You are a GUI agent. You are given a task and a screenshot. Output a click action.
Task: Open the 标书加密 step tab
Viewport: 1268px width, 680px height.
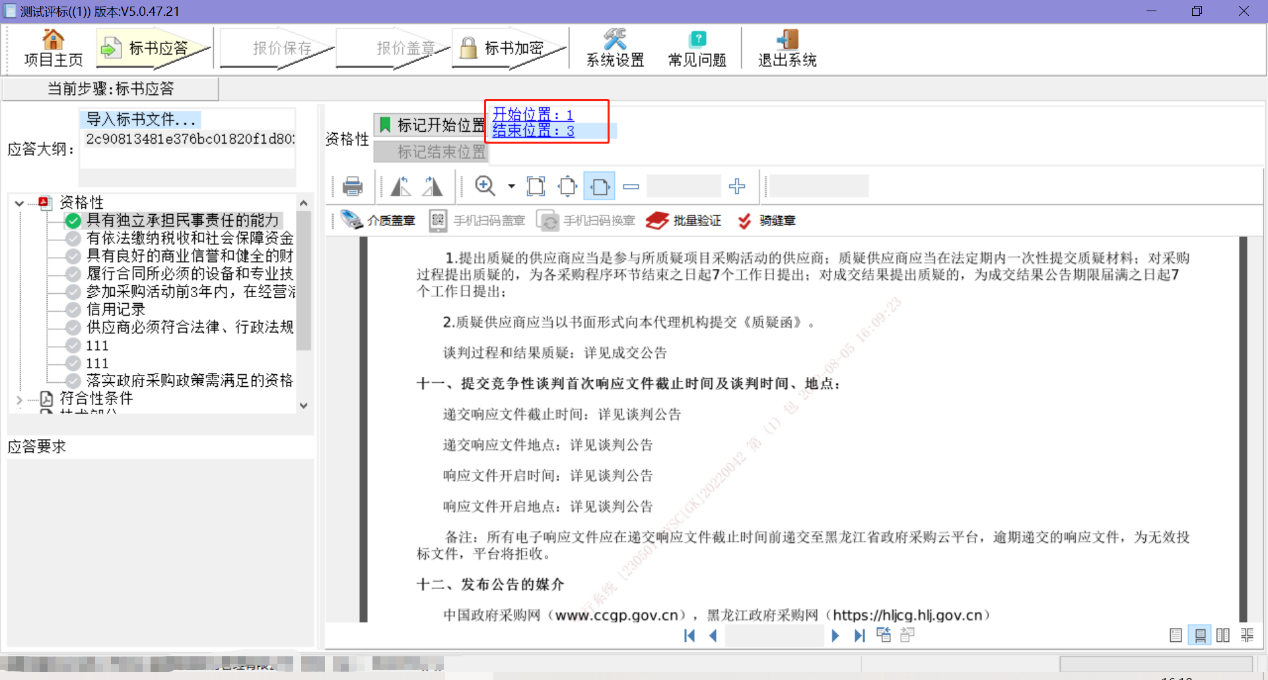[x=503, y=48]
